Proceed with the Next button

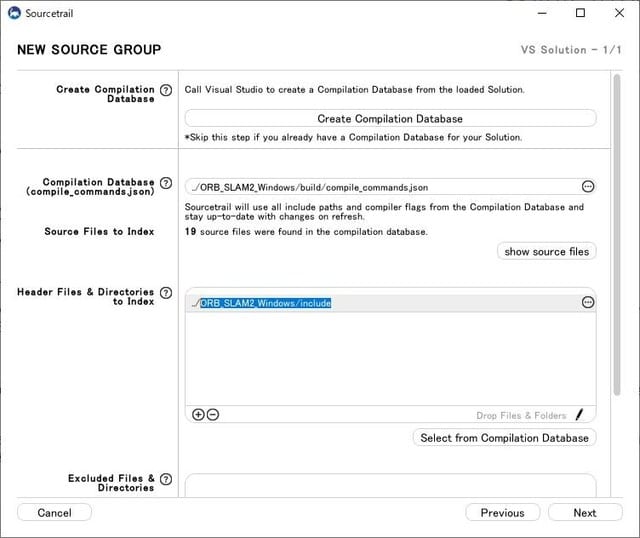pos(585,513)
